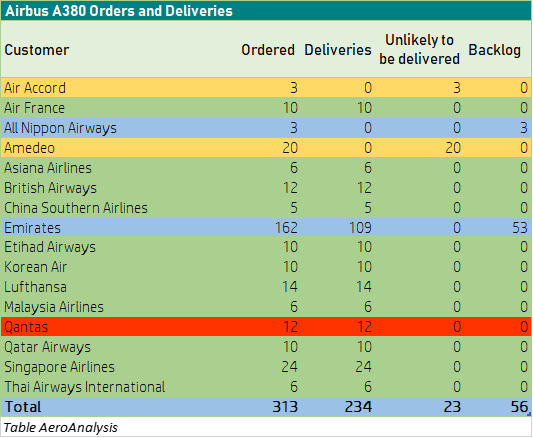
Task: Click the 'China Southern Airlines' customer cell
Action: 76,208
